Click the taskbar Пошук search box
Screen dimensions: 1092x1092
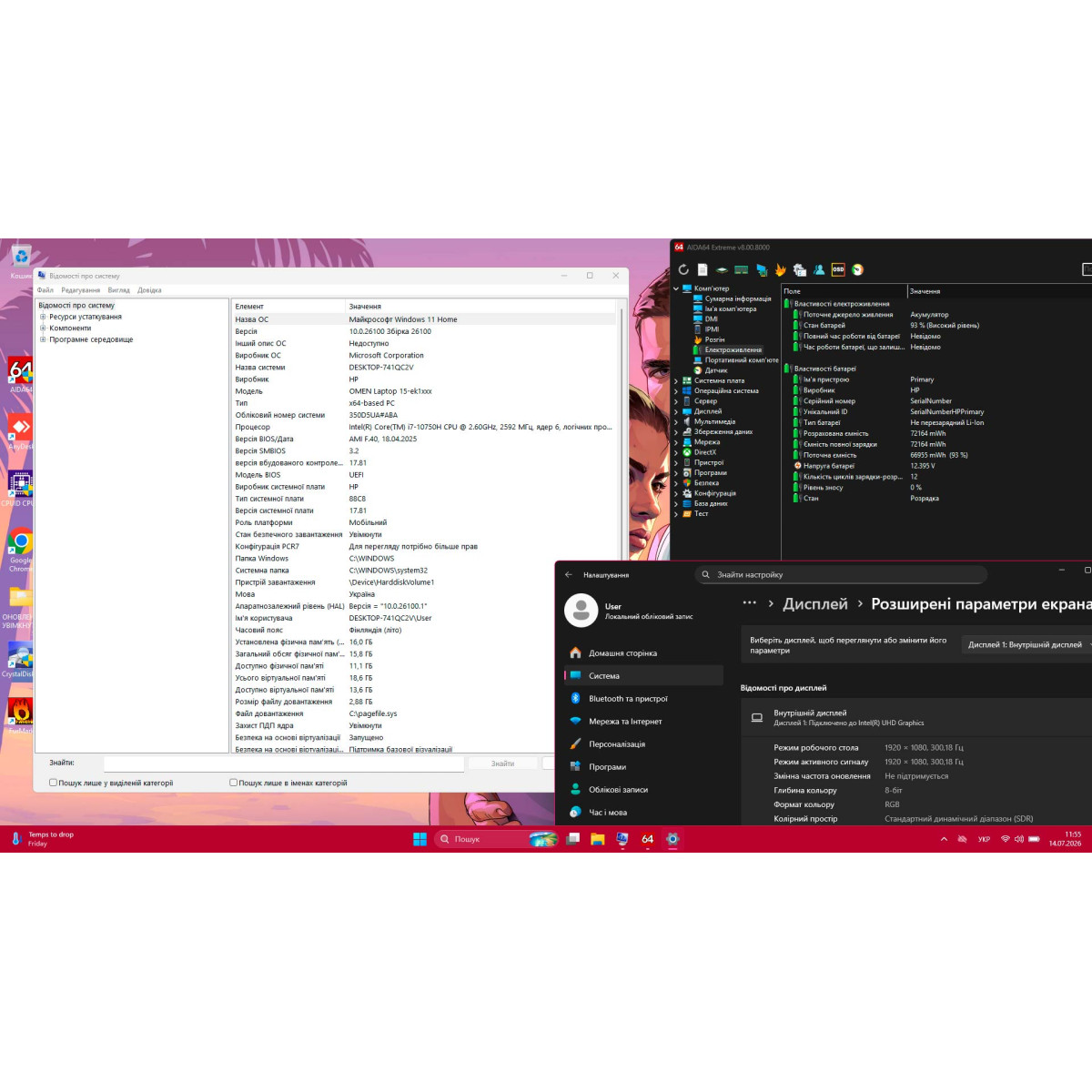click(496, 839)
